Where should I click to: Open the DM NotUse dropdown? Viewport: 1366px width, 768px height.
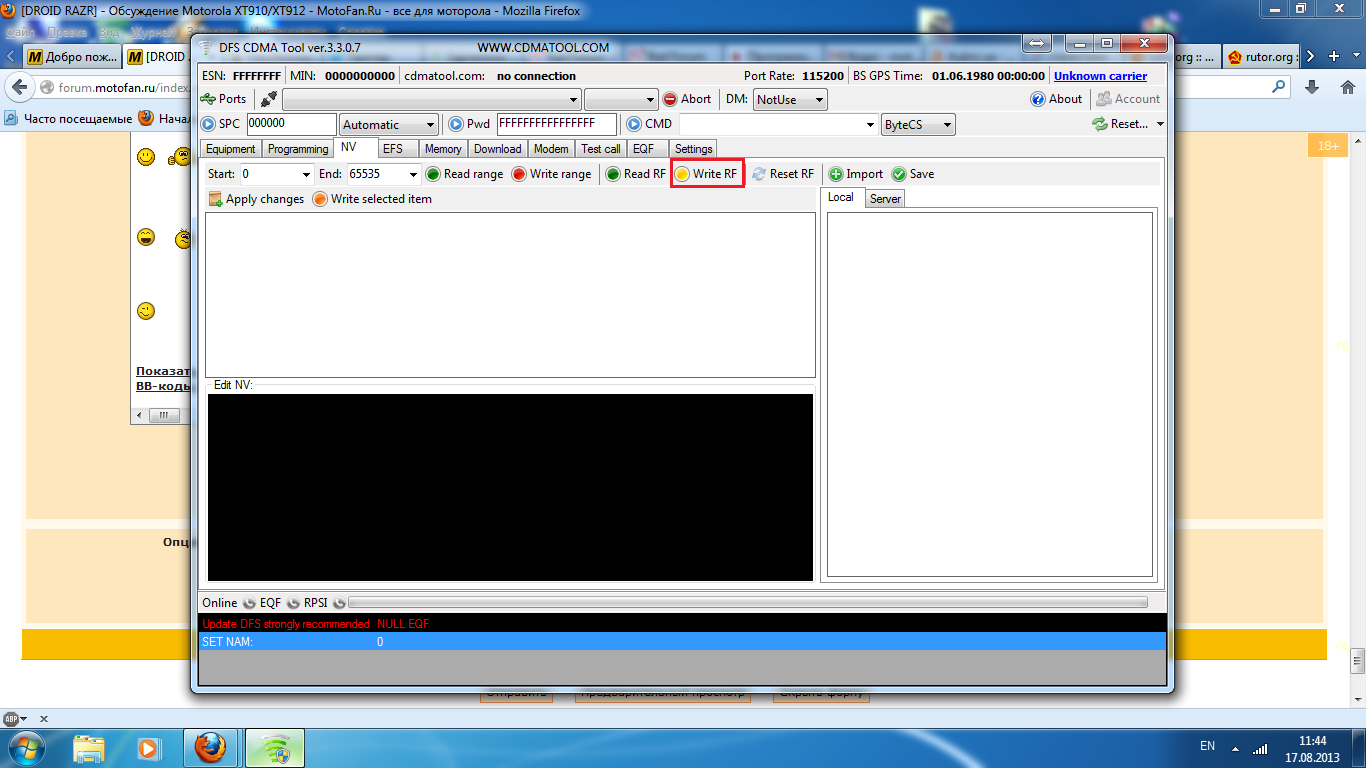tap(790, 99)
